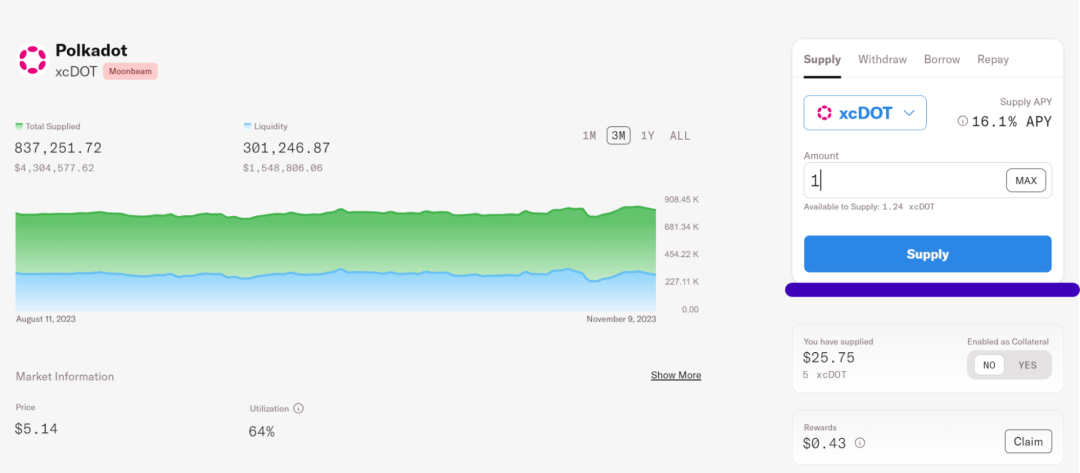Click the info icon next to Rewards $0.43

pyautogui.click(x=860, y=443)
